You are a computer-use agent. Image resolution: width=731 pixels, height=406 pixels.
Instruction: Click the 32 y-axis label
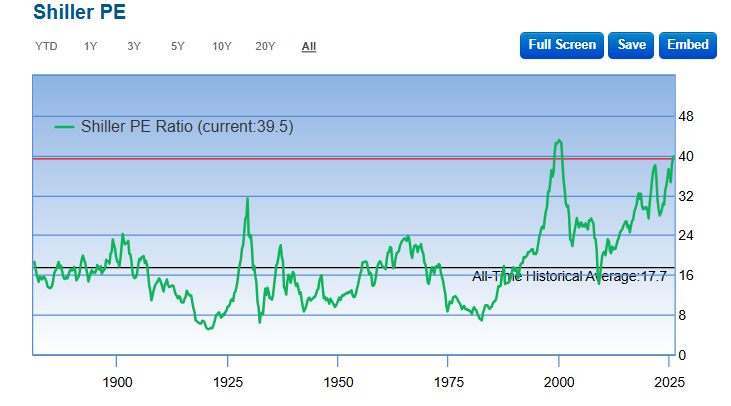(x=686, y=196)
